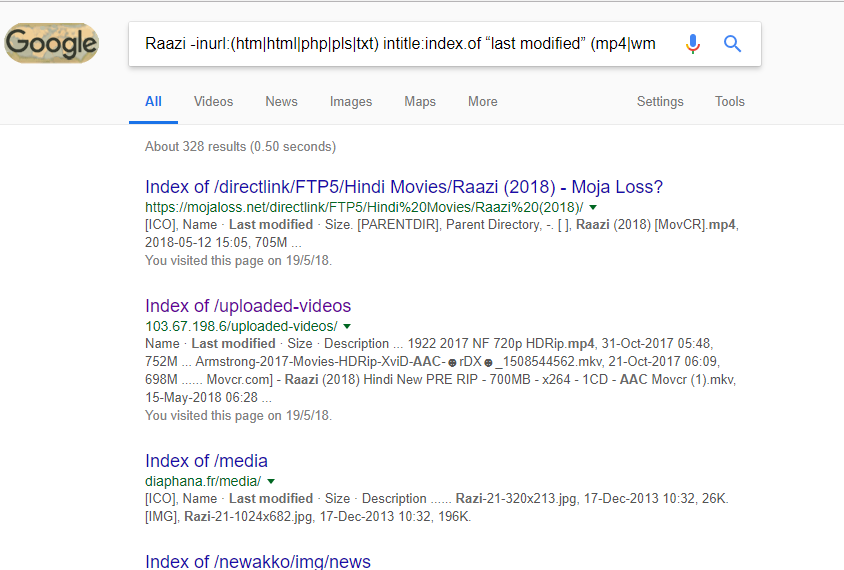This screenshot has height=570, width=844.
Task: Expand the More search categories menu
Action: [x=483, y=101]
